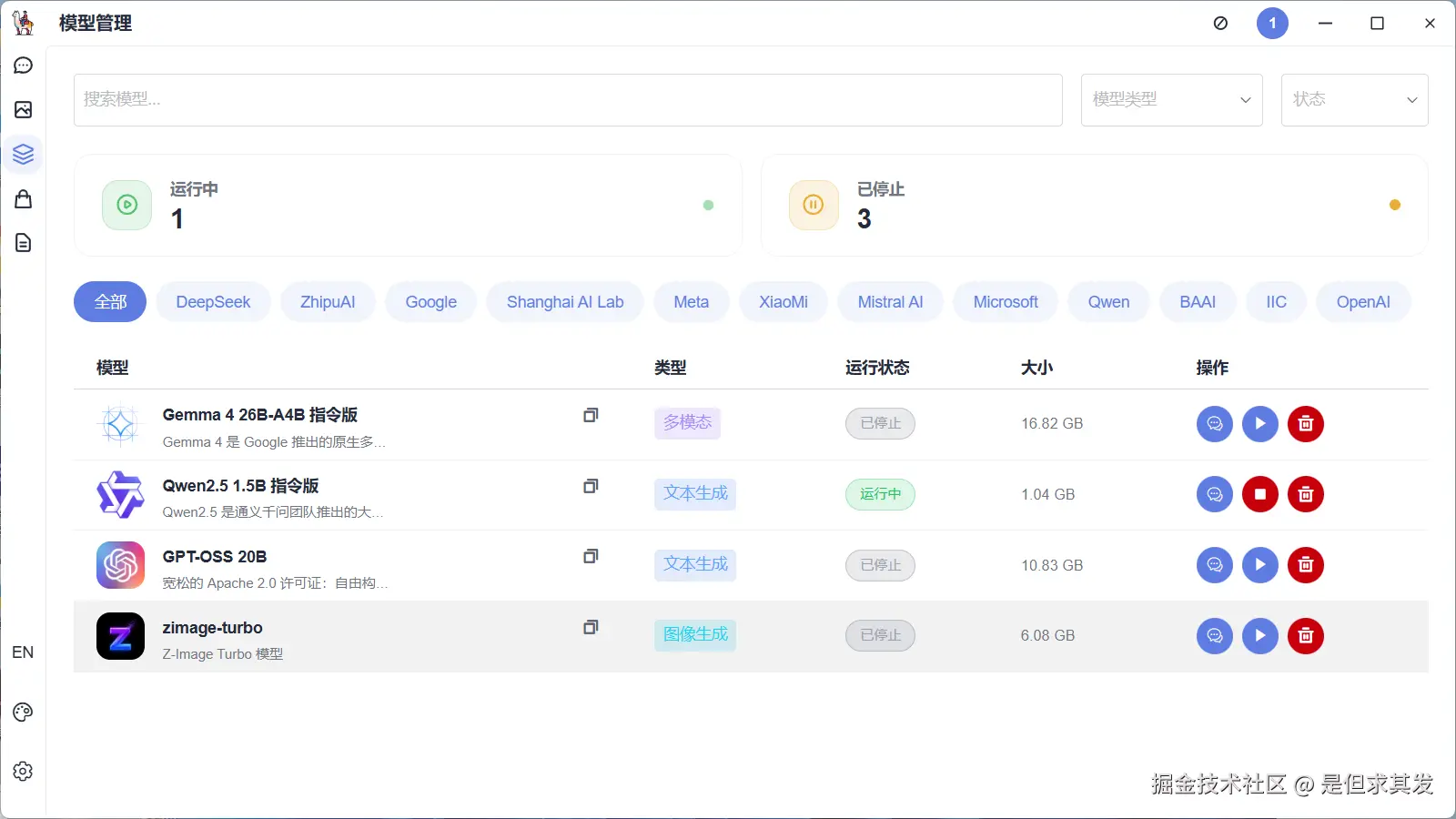Click the 6.08 GB size value

(1047, 635)
